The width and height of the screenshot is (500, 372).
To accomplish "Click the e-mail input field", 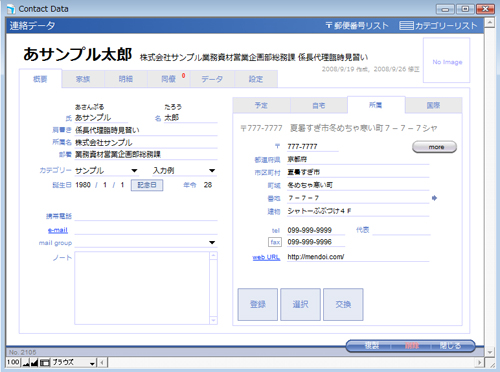I will [146, 230].
